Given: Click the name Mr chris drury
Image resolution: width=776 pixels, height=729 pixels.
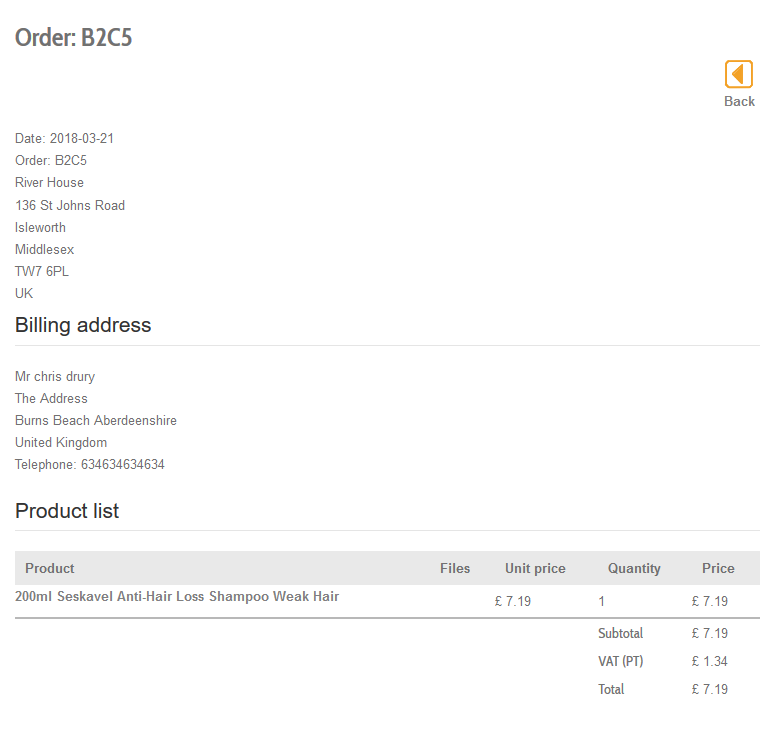Looking at the screenshot, I should (55, 377).
